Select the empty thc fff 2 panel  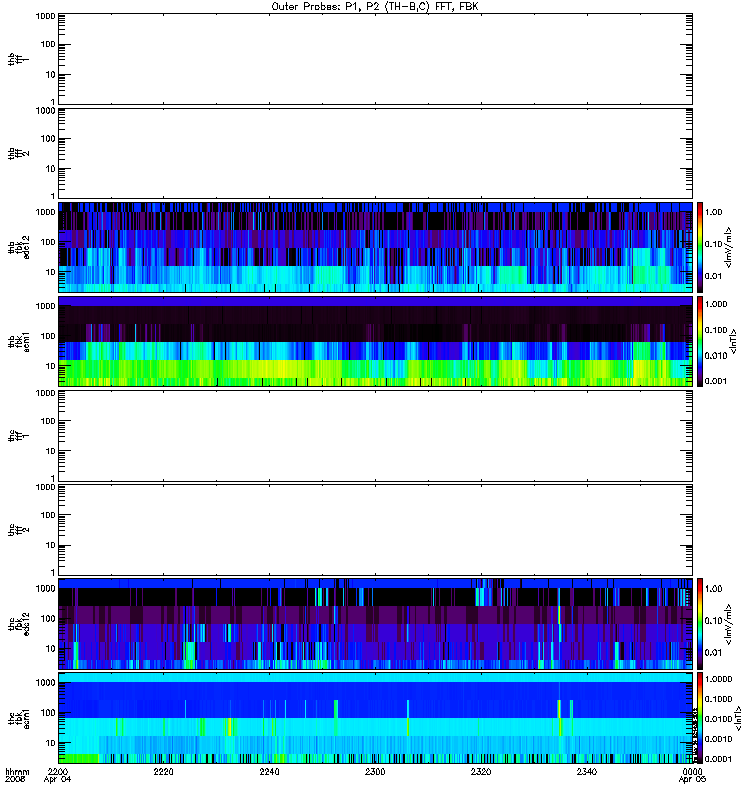coord(375,530)
